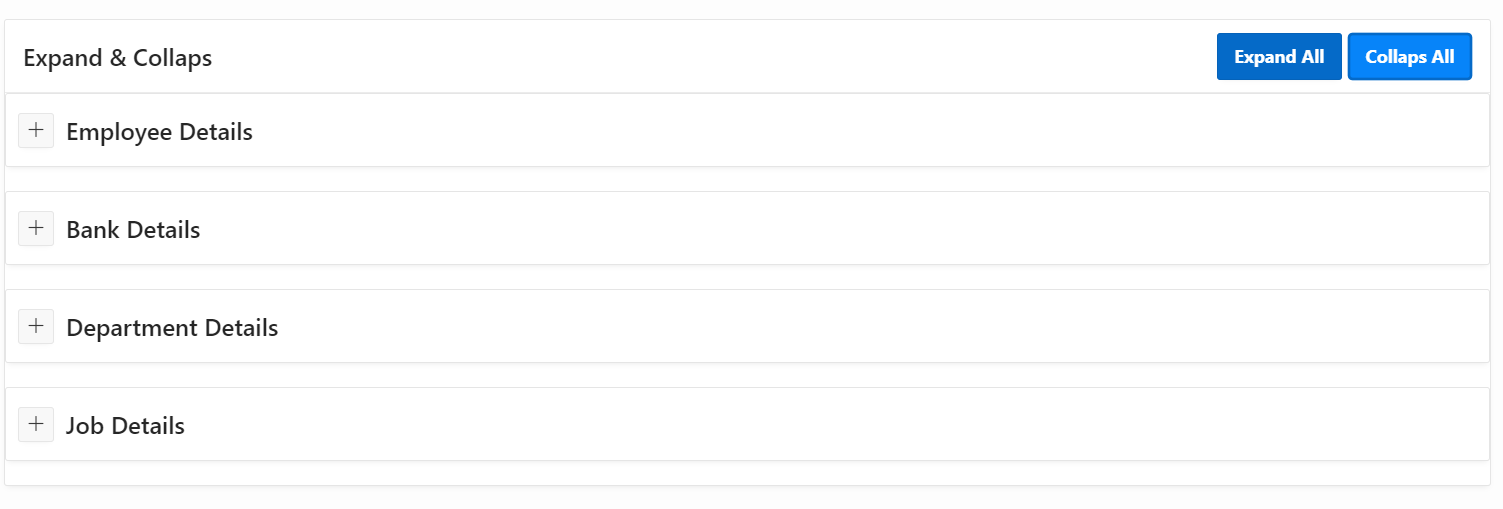The height and width of the screenshot is (509, 1503).
Task: Click the Expand All button
Action: (x=1279, y=57)
